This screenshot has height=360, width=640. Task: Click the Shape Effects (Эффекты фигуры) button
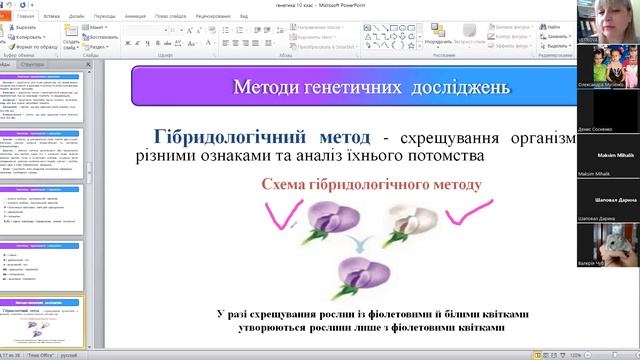click(x=509, y=46)
